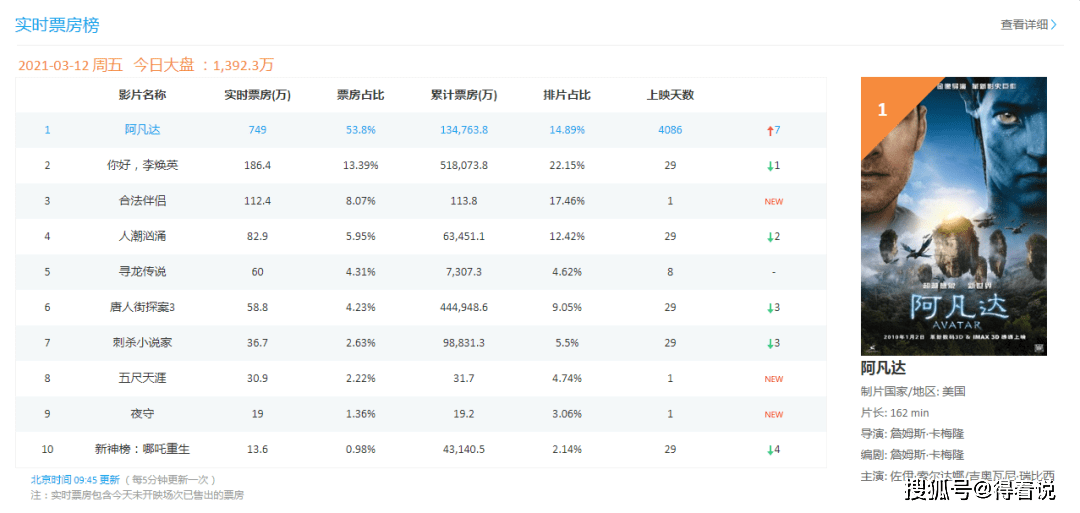
Task: Click rank number 10 in the table
Action: (x=48, y=450)
